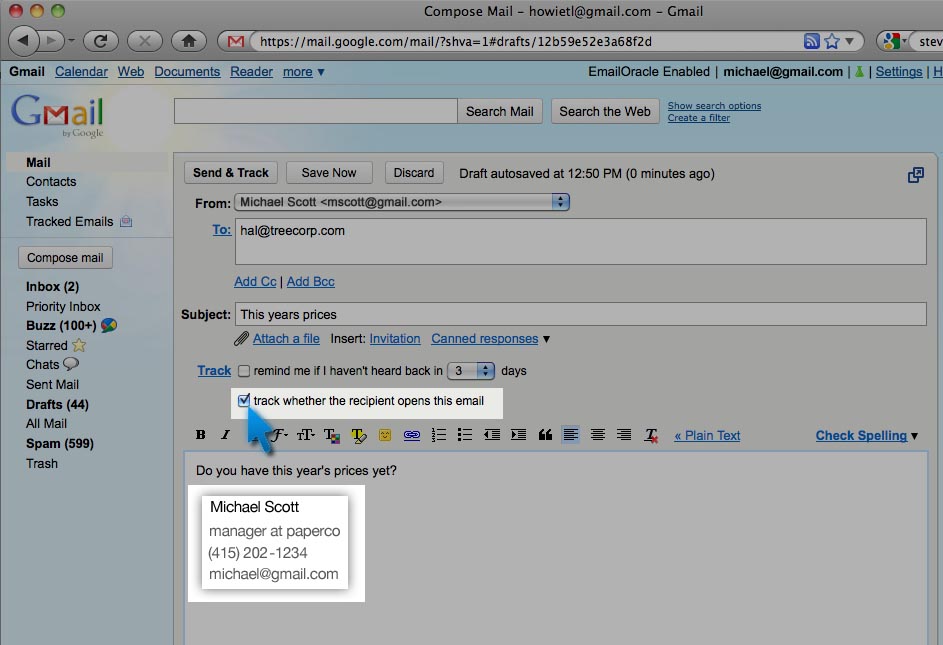Open Documents from the top bar
This screenshot has height=645, width=943.
[187, 72]
